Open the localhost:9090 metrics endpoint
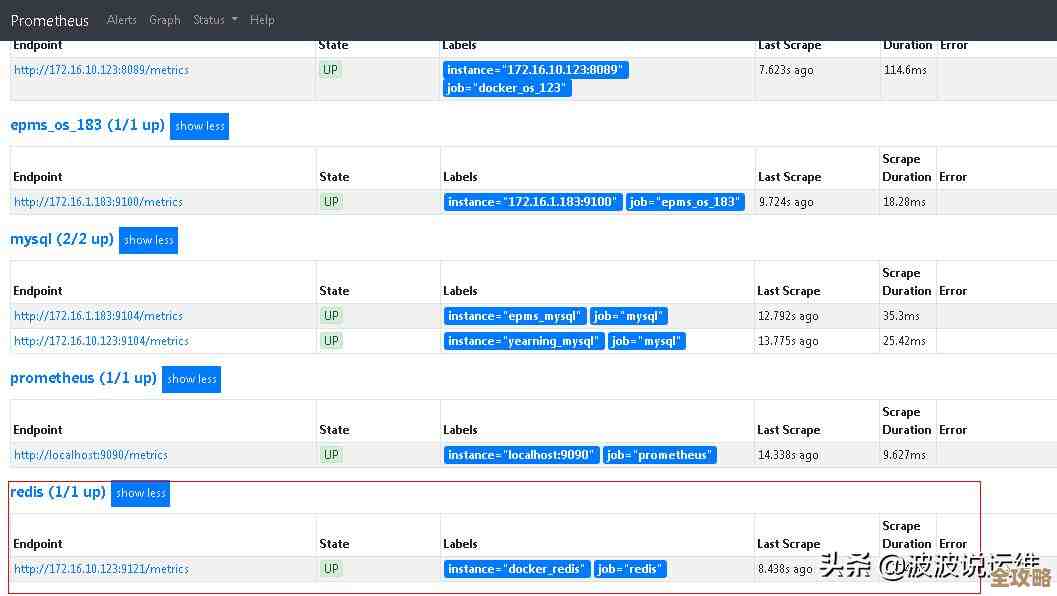The height and width of the screenshot is (596, 1057). tap(91, 455)
